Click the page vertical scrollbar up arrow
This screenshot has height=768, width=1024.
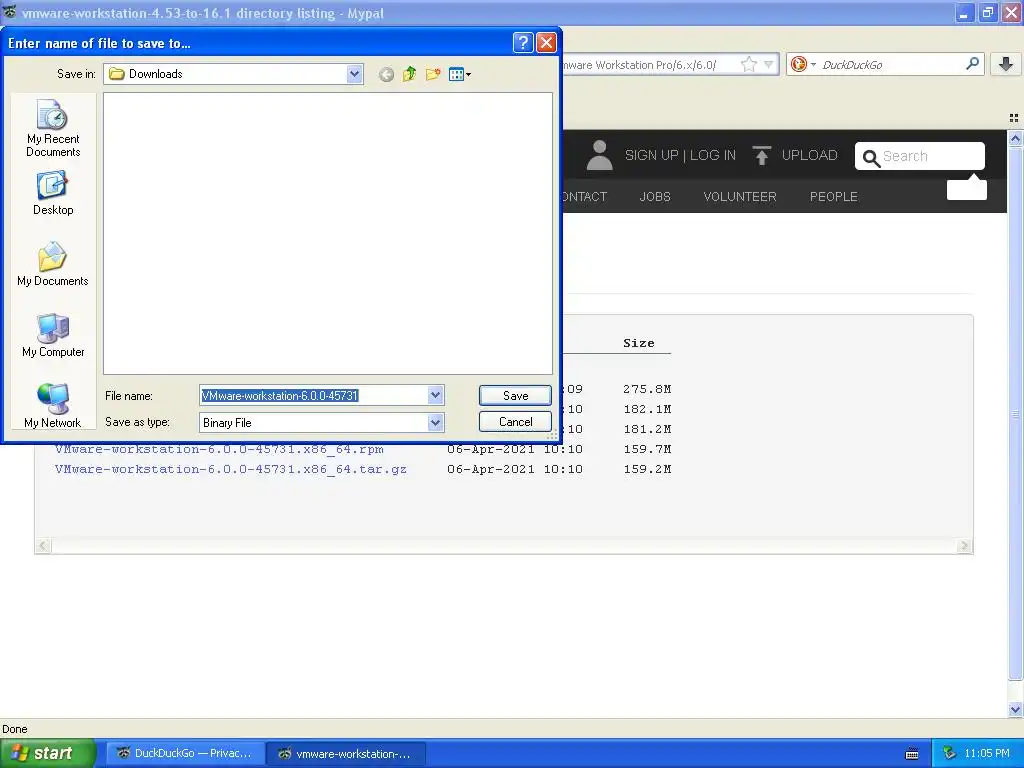pos(1015,138)
